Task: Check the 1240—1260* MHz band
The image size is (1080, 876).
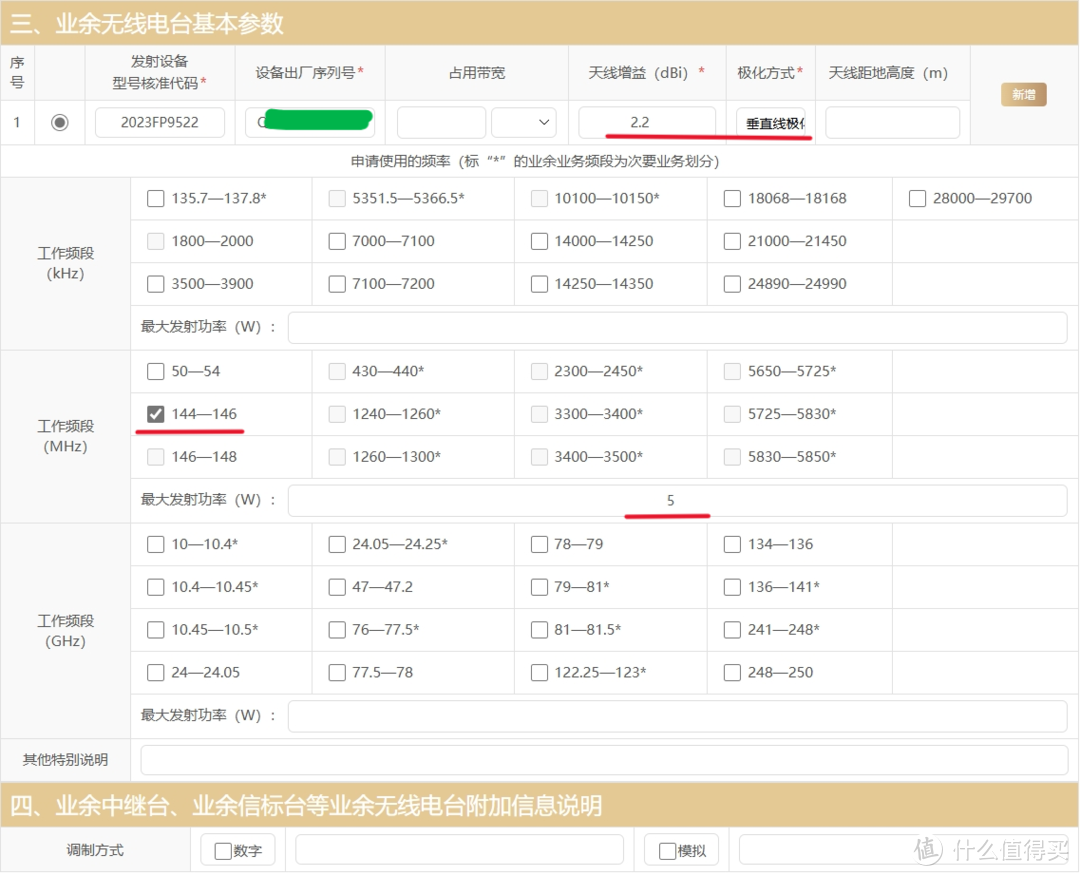Action: pos(337,414)
